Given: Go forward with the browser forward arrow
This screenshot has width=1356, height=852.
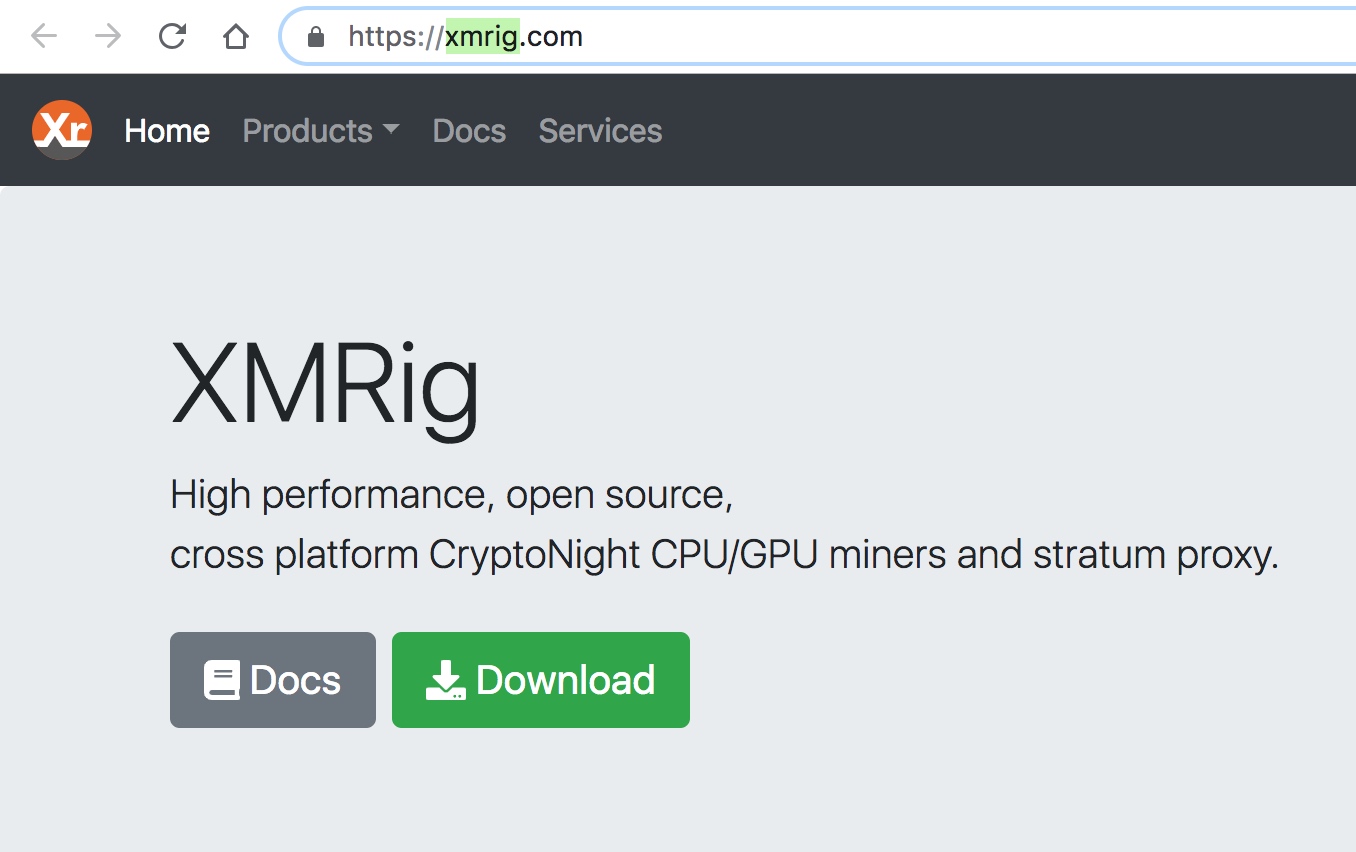Looking at the screenshot, I should click(107, 37).
